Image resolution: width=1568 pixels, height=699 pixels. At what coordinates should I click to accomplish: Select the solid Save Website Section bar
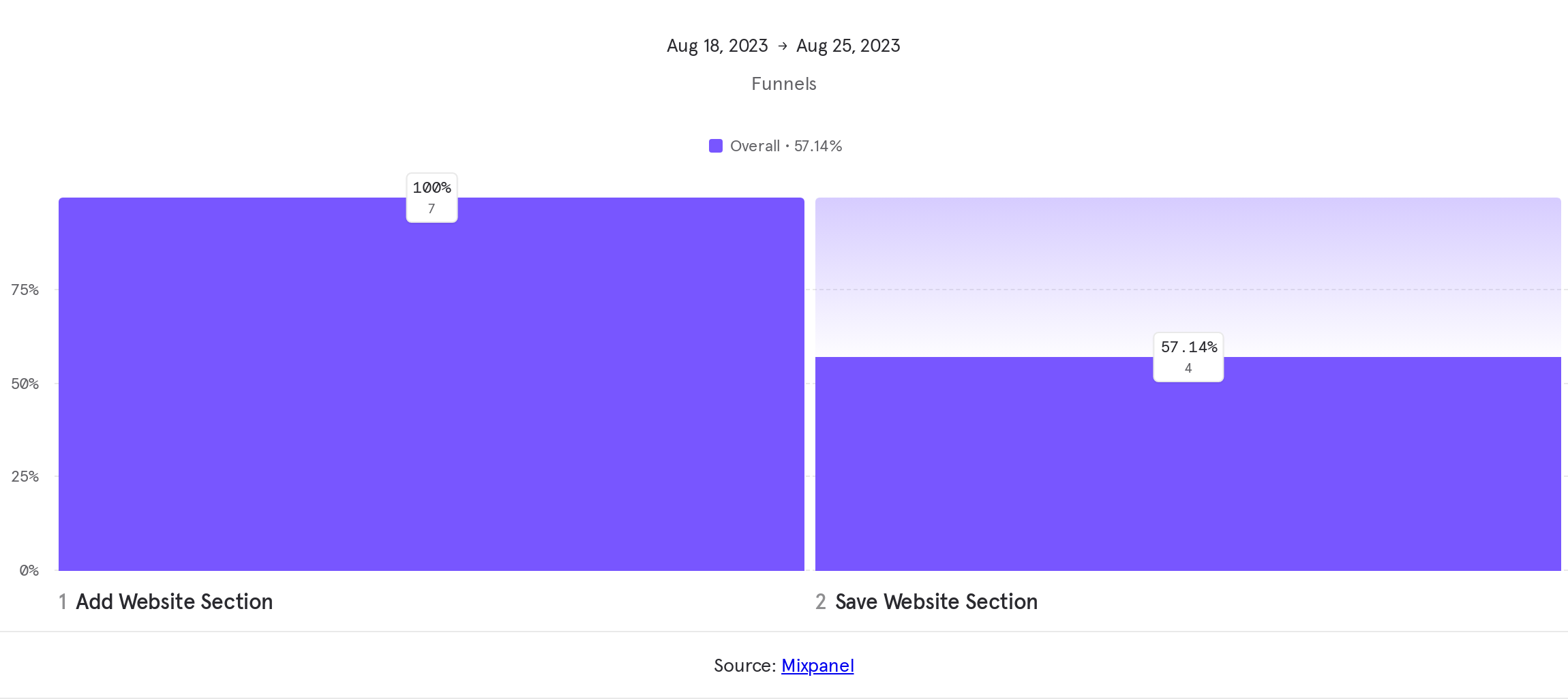pos(1188,477)
